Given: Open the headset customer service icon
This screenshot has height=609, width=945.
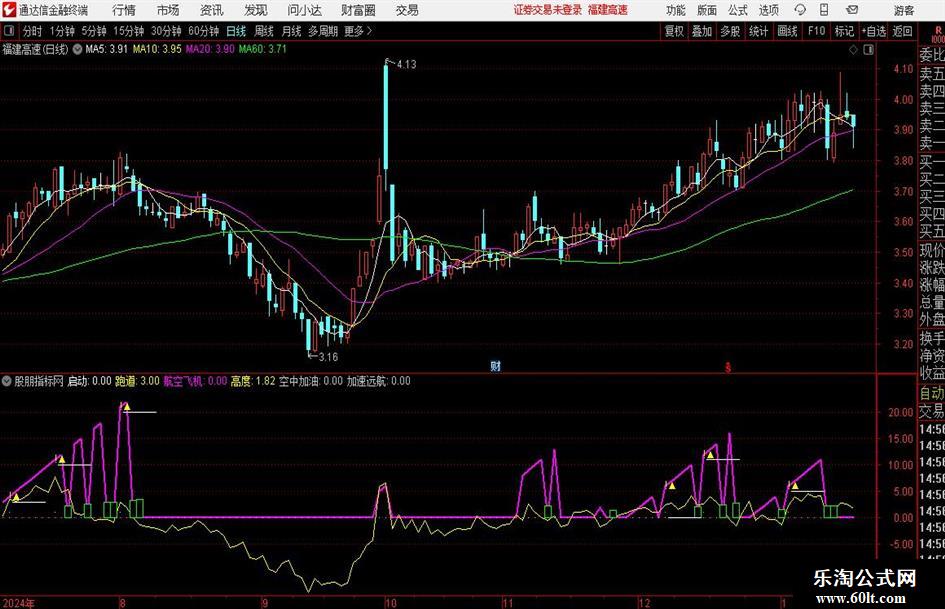Looking at the screenshot, I should click(x=800, y=10).
